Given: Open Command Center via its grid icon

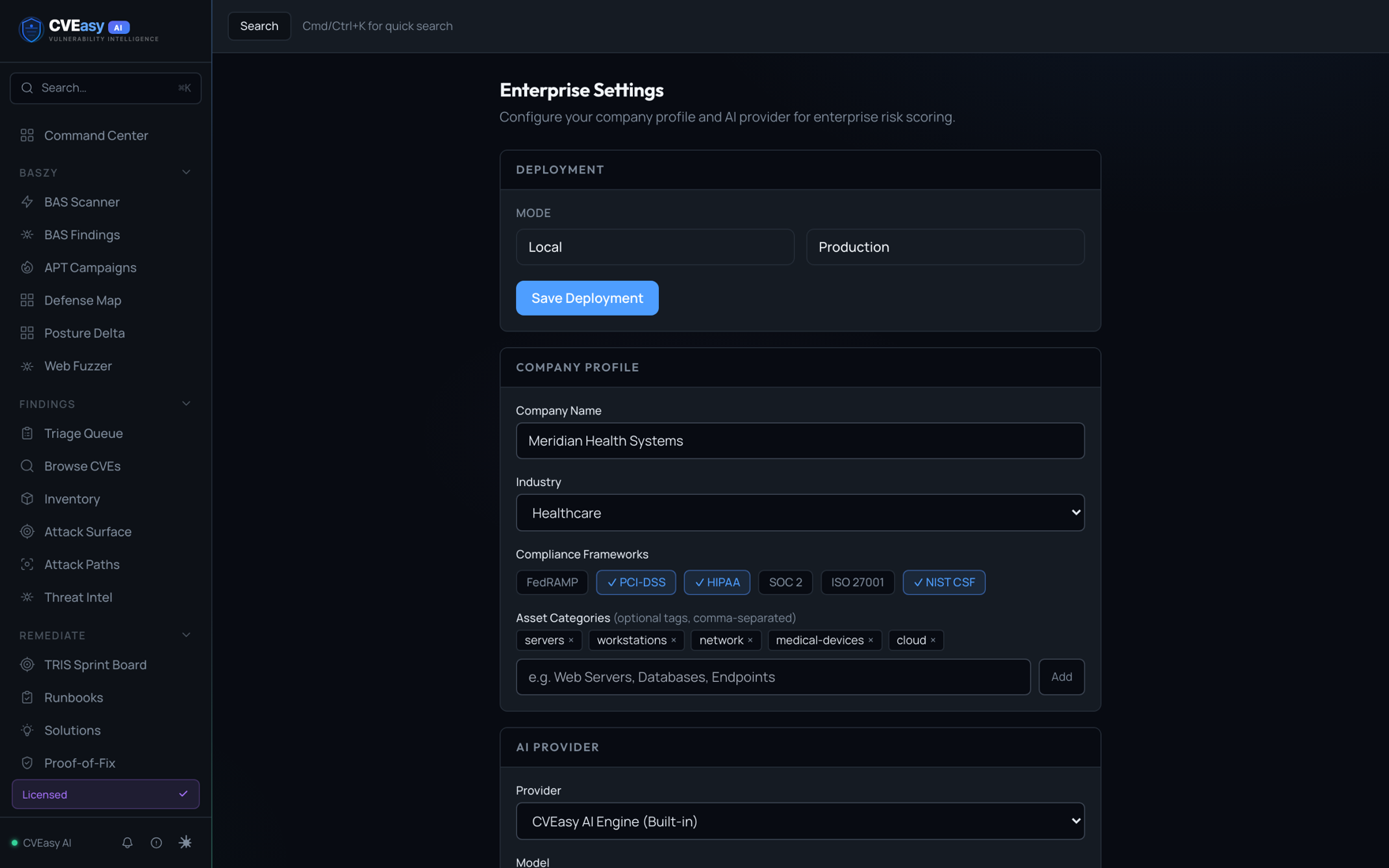Looking at the screenshot, I should coord(27,136).
